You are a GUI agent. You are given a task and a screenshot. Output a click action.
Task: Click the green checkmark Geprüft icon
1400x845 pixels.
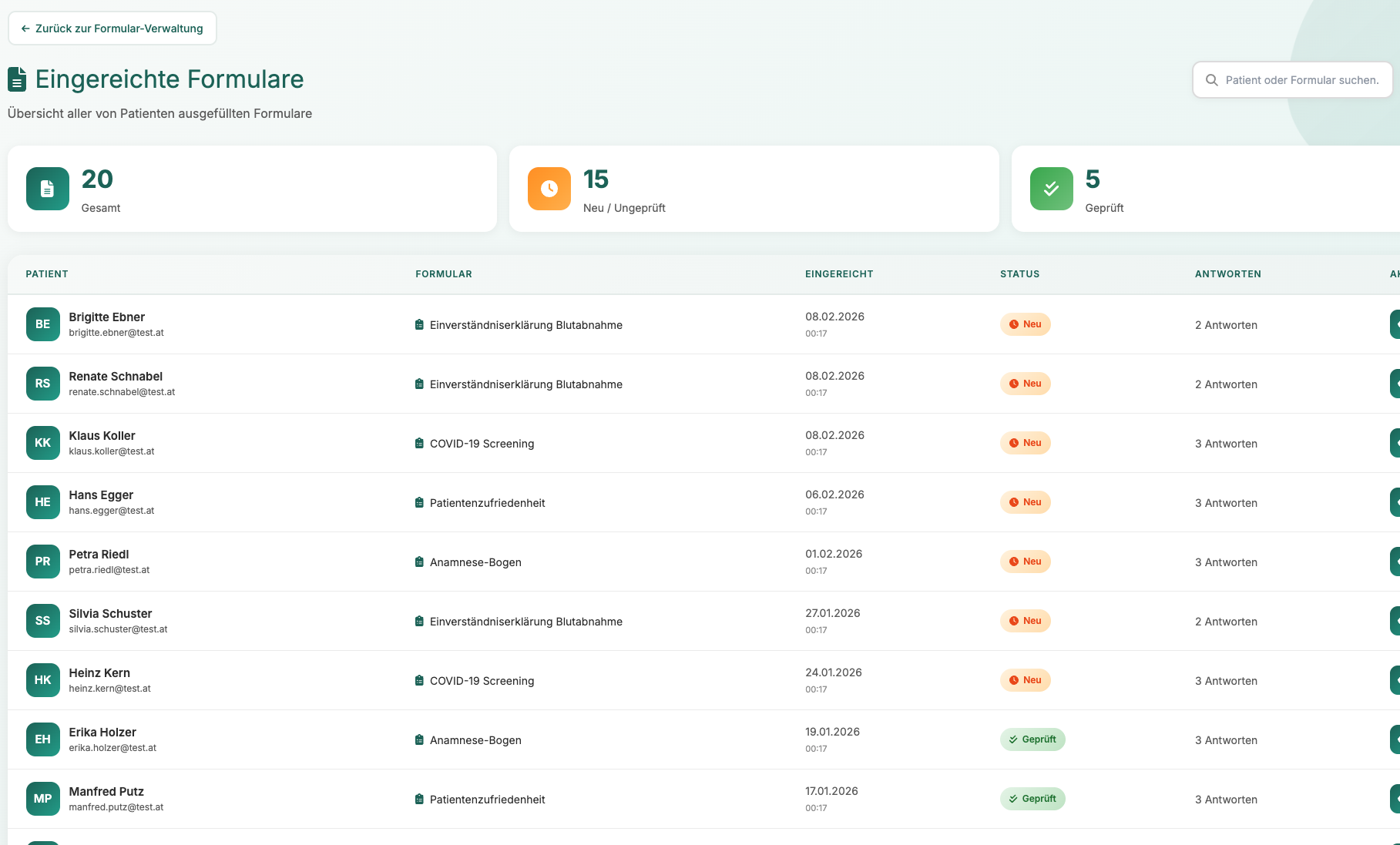[x=1051, y=189]
